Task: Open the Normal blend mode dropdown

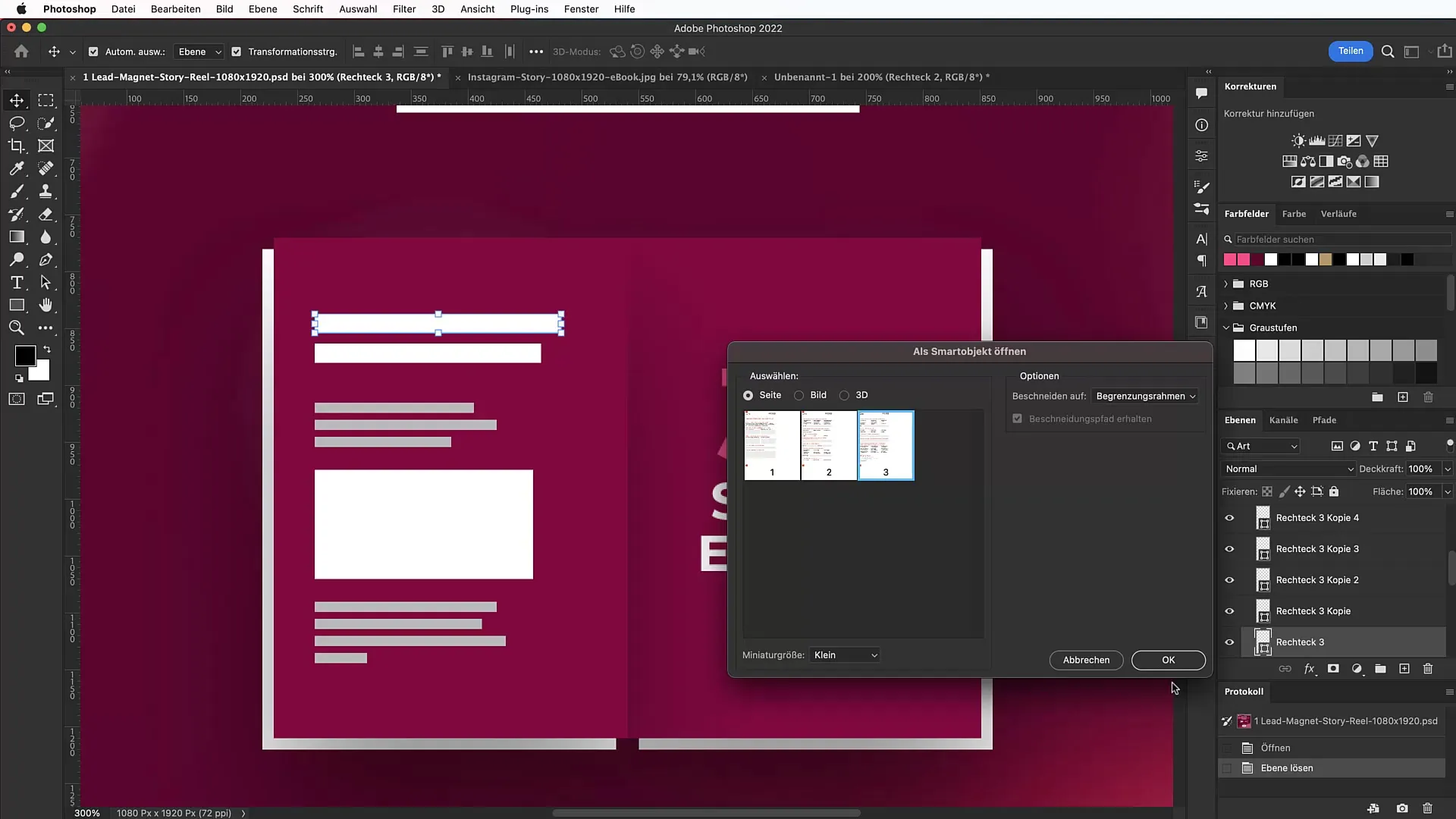Action: (x=1288, y=469)
